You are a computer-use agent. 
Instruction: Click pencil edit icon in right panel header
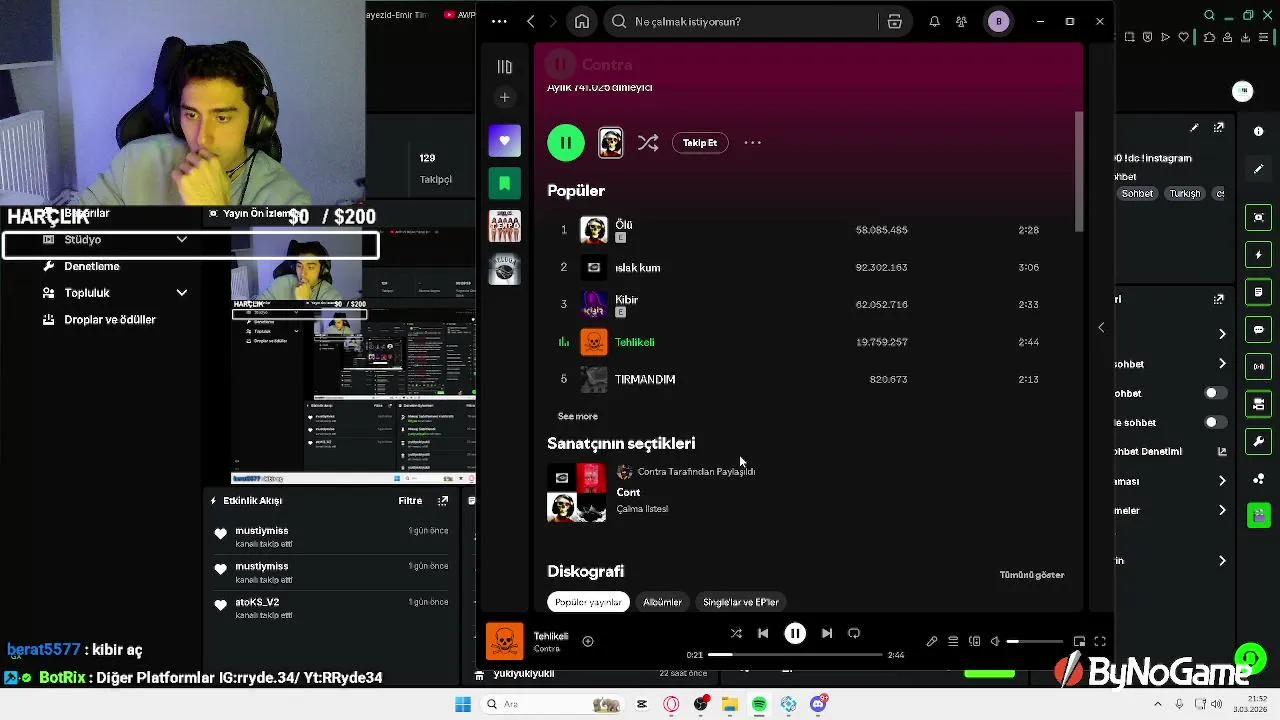1194,128
